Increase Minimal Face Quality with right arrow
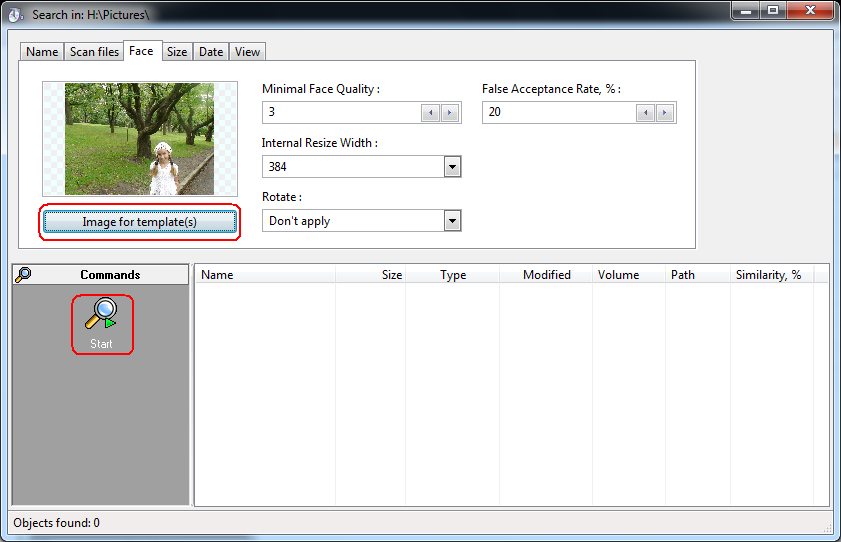The height and width of the screenshot is (542, 841). [x=450, y=113]
